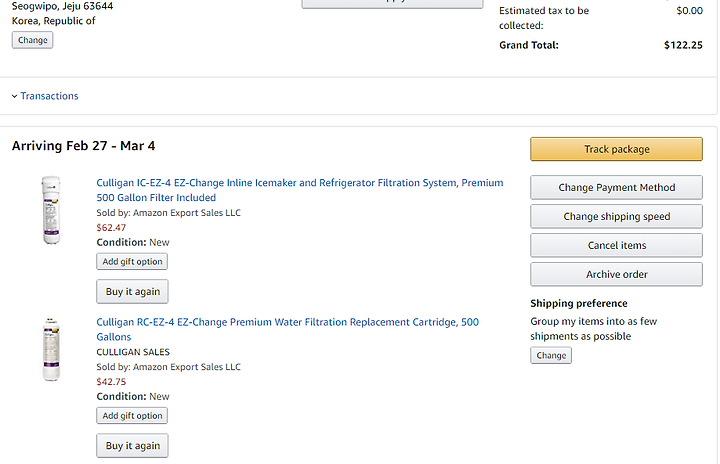Image resolution: width=720 pixels, height=464 pixels.
Task: Click Cancel items button
Action: pyautogui.click(x=616, y=245)
